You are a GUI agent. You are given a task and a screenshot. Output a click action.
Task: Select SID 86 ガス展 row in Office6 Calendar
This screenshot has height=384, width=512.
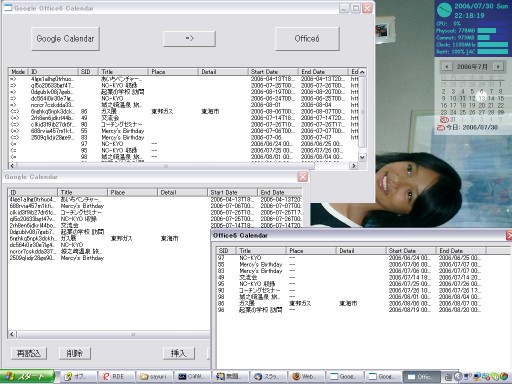click(363, 303)
